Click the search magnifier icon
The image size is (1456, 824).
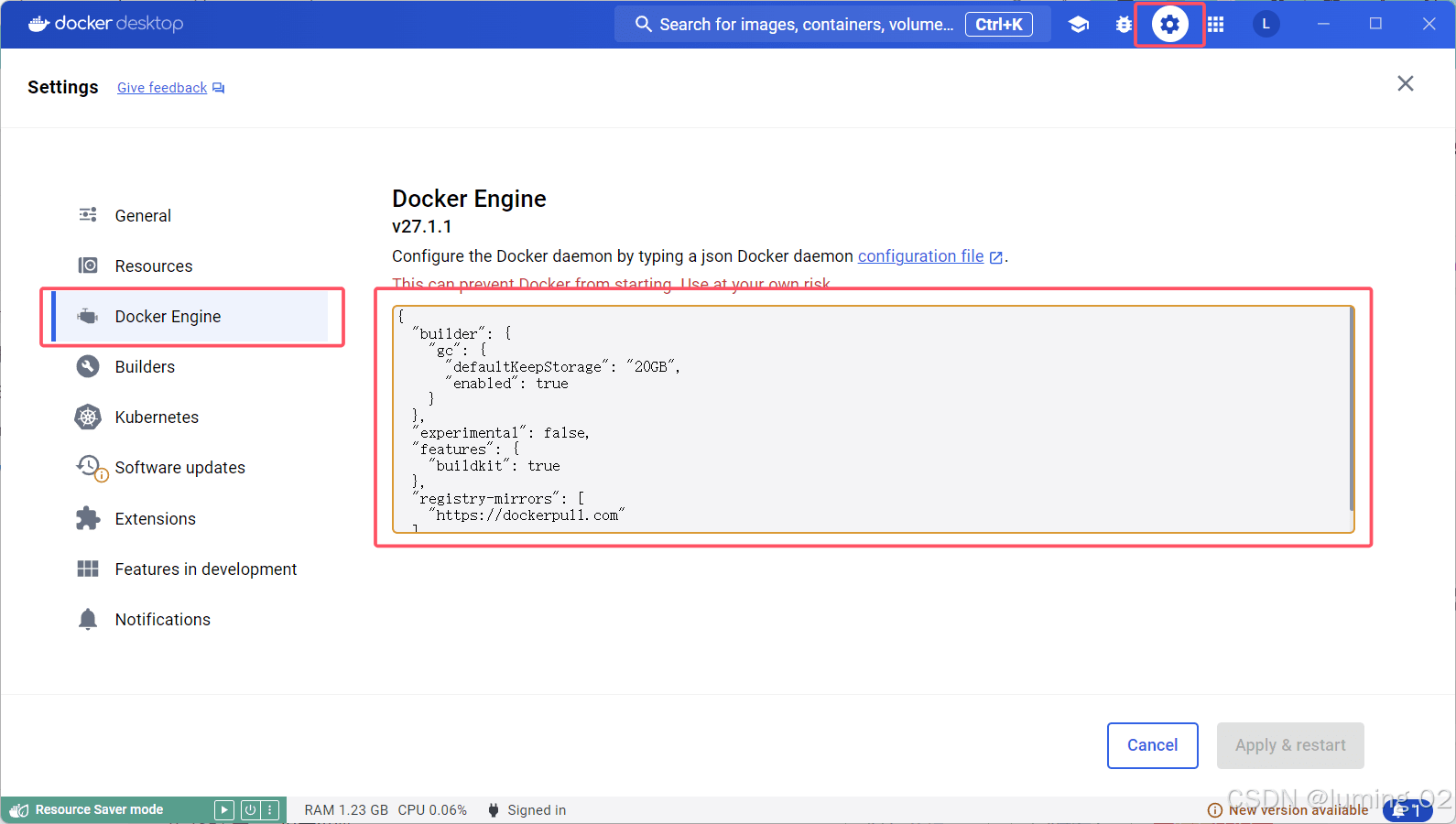tap(644, 24)
